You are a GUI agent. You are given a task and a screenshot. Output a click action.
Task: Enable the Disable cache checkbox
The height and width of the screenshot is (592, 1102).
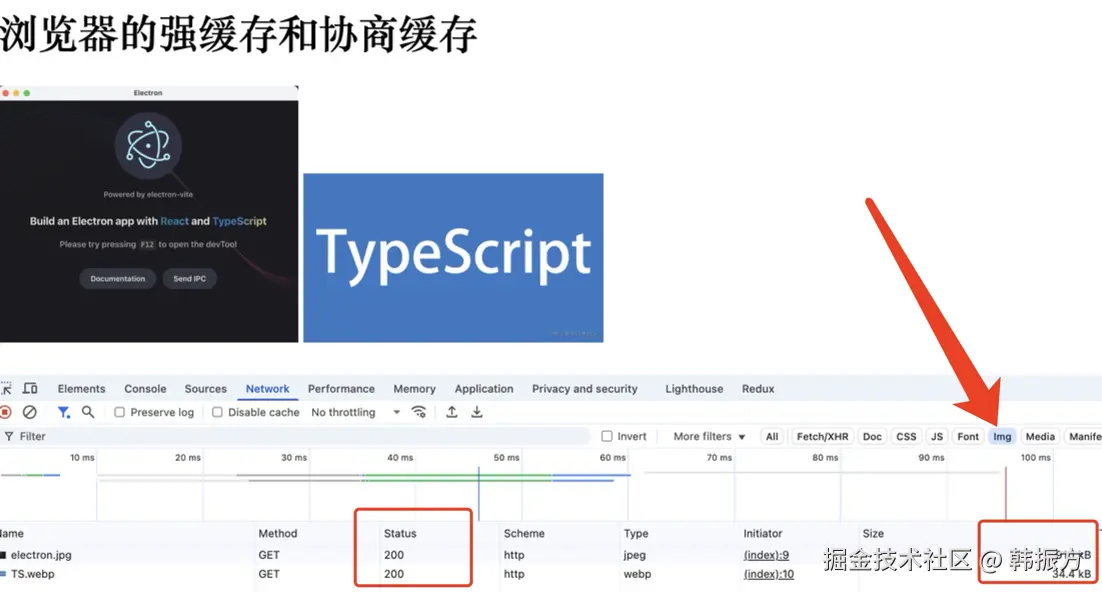point(217,412)
